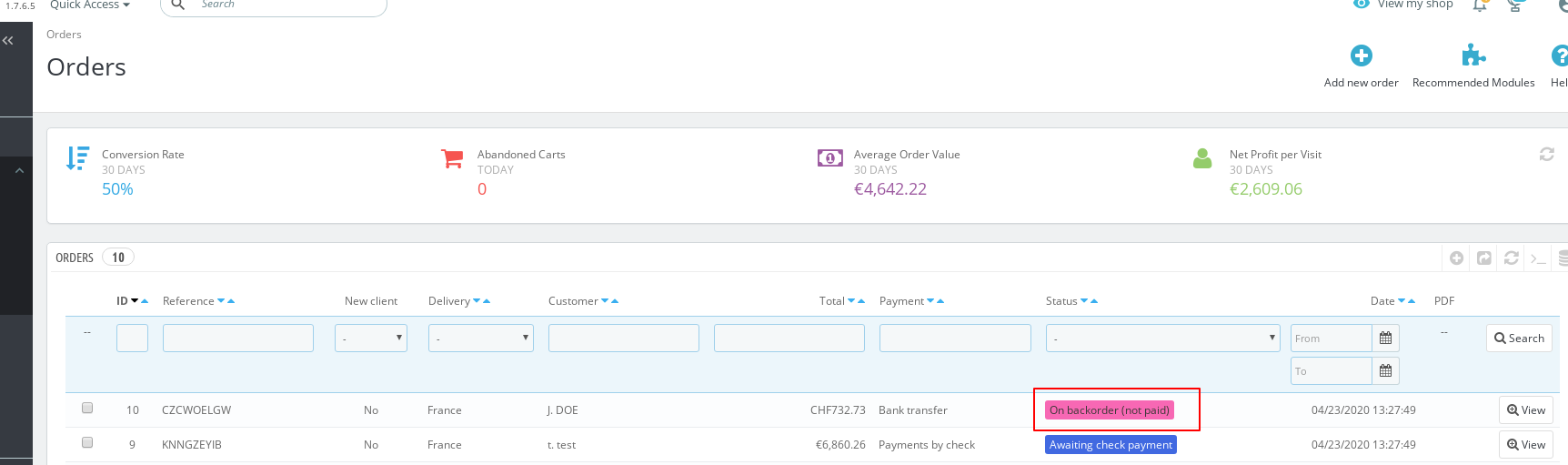Sort Delivery column descending
The height and width of the screenshot is (465, 1568).
click(x=477, y=300)
